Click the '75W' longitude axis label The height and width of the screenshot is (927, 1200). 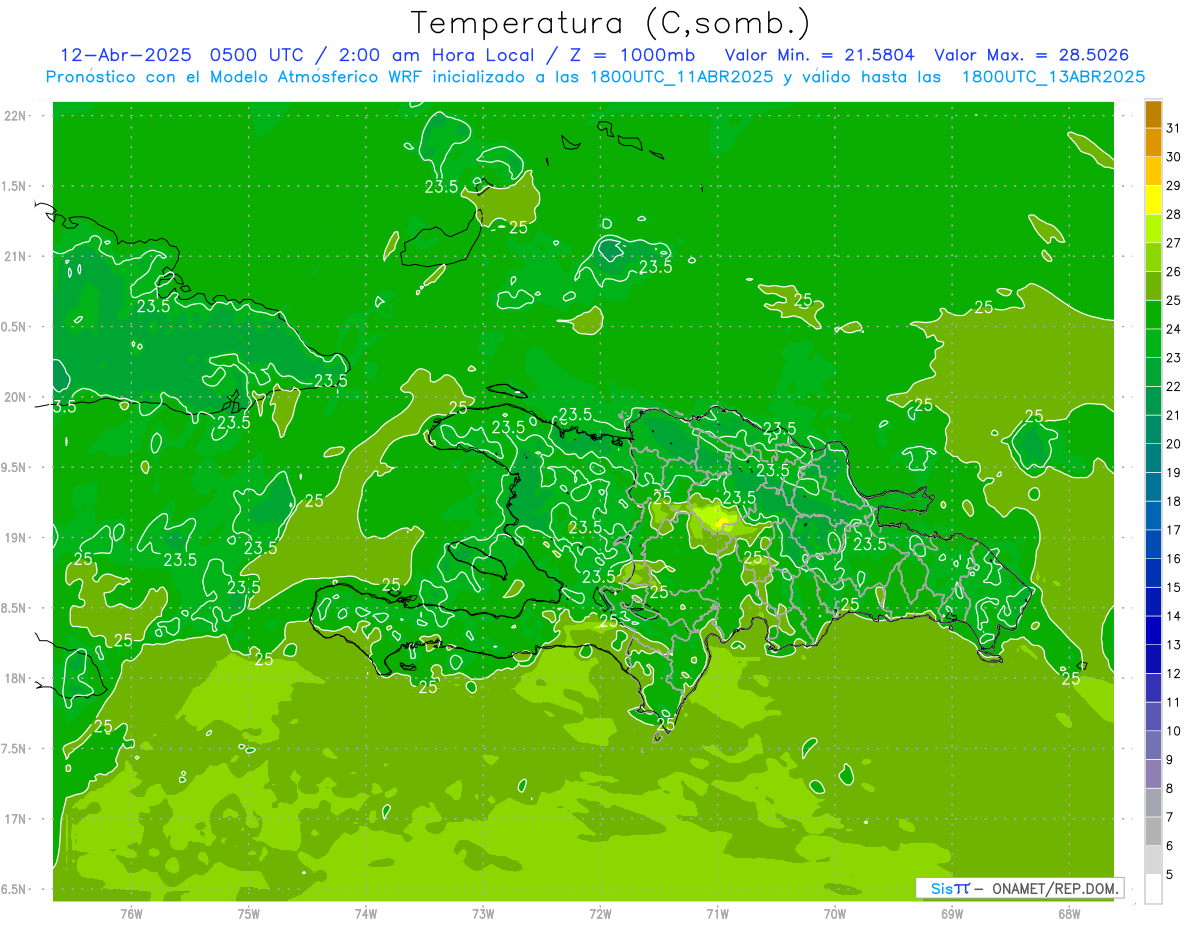click(249, 913)
